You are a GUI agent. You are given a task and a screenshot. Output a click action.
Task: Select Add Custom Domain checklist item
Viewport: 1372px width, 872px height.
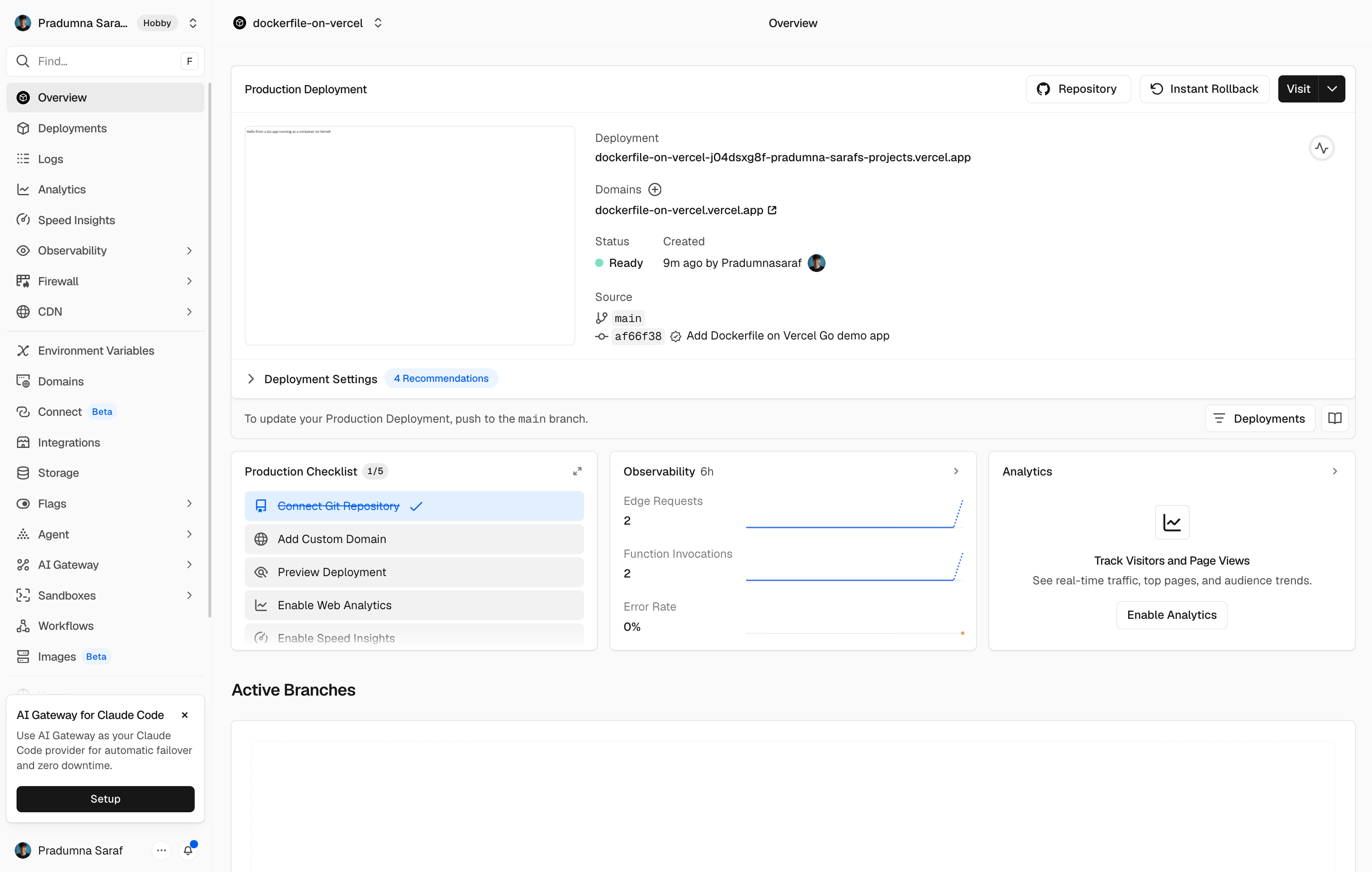tap(414, 539)
